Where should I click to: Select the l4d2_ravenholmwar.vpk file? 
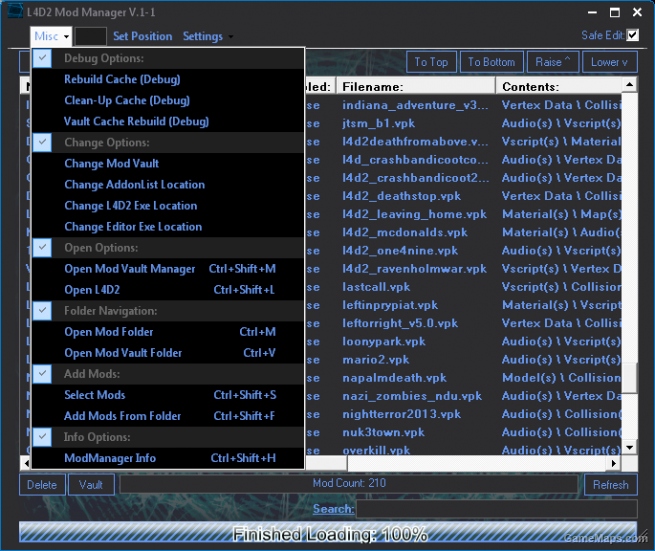(414, 269)
